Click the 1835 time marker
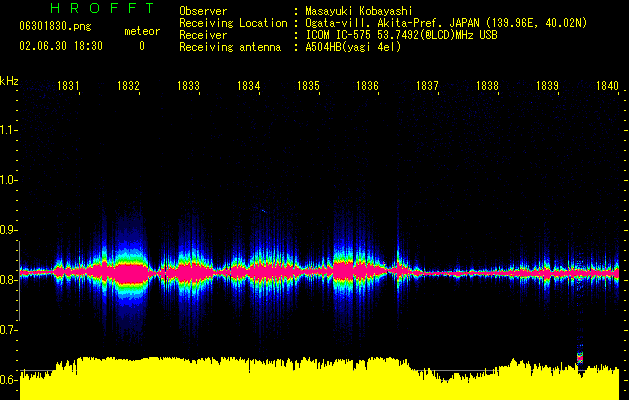Viewport: 629px width, 400px height. [308, 86]
